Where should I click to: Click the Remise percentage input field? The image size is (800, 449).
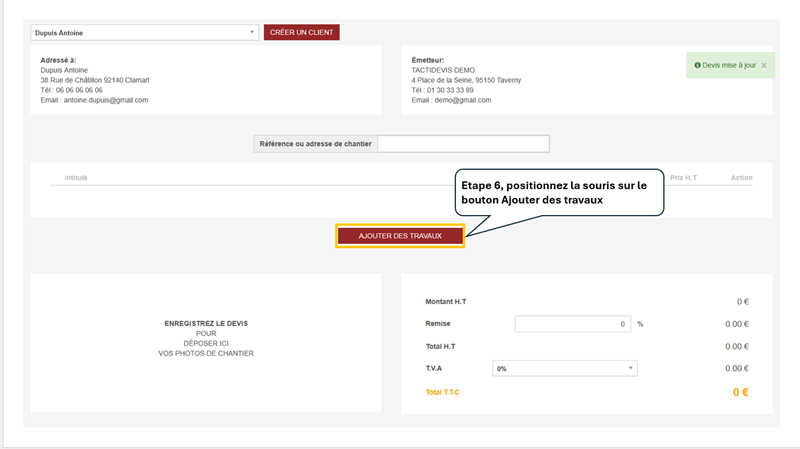coord(572,324)
